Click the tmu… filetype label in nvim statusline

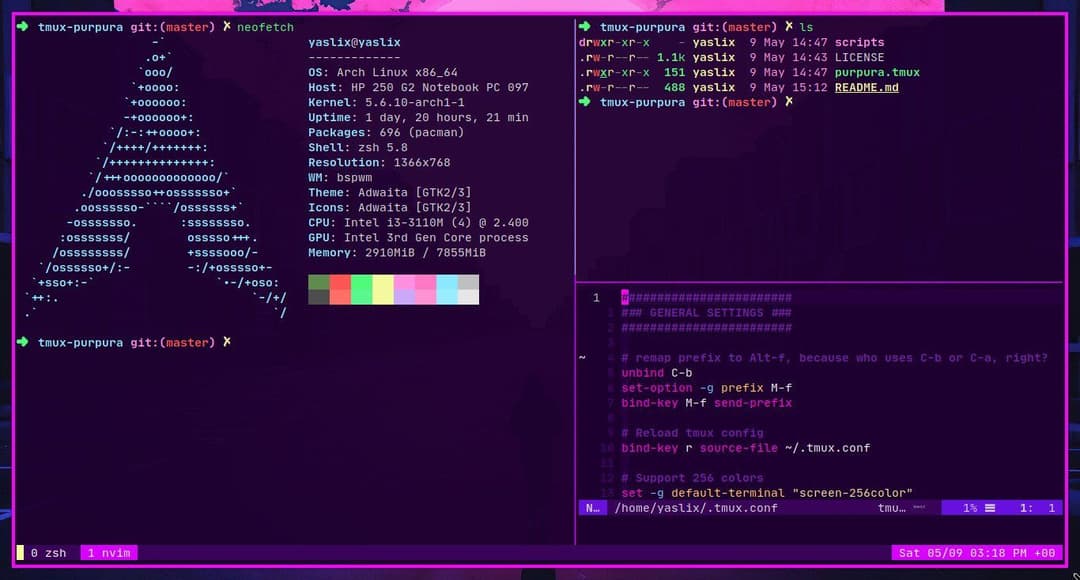[891, 508]
